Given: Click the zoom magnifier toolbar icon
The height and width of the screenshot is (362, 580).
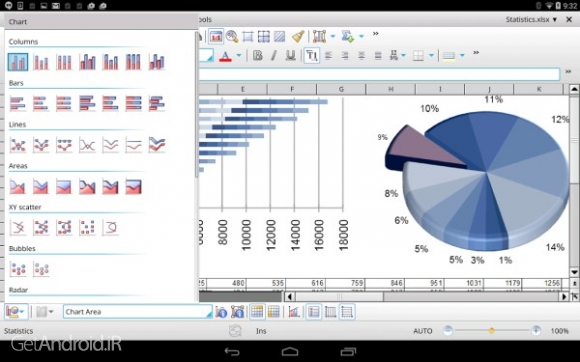Looking at the screenshot, I should point(232,36).
